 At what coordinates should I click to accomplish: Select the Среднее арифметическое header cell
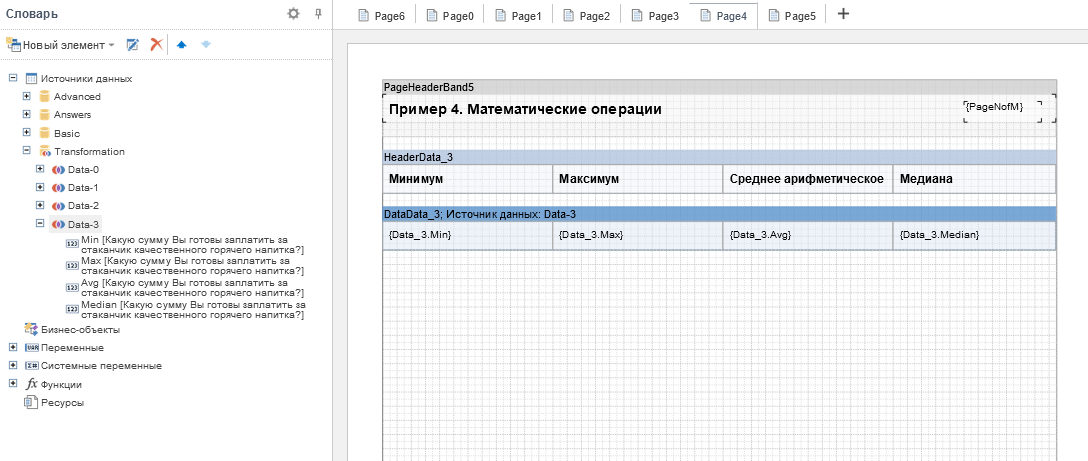click(x=807, y=179)
